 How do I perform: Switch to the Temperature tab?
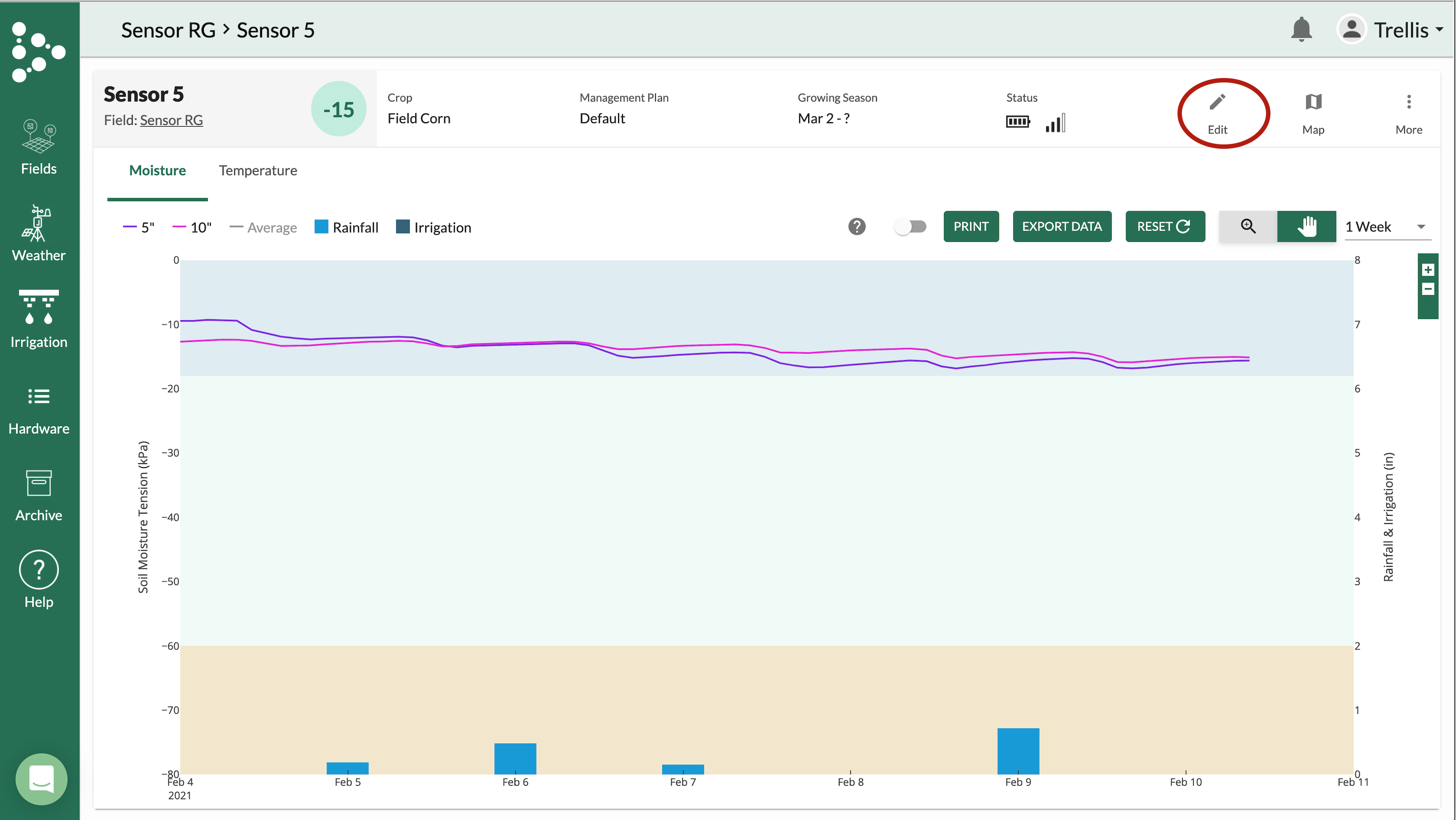coord(258,170)
